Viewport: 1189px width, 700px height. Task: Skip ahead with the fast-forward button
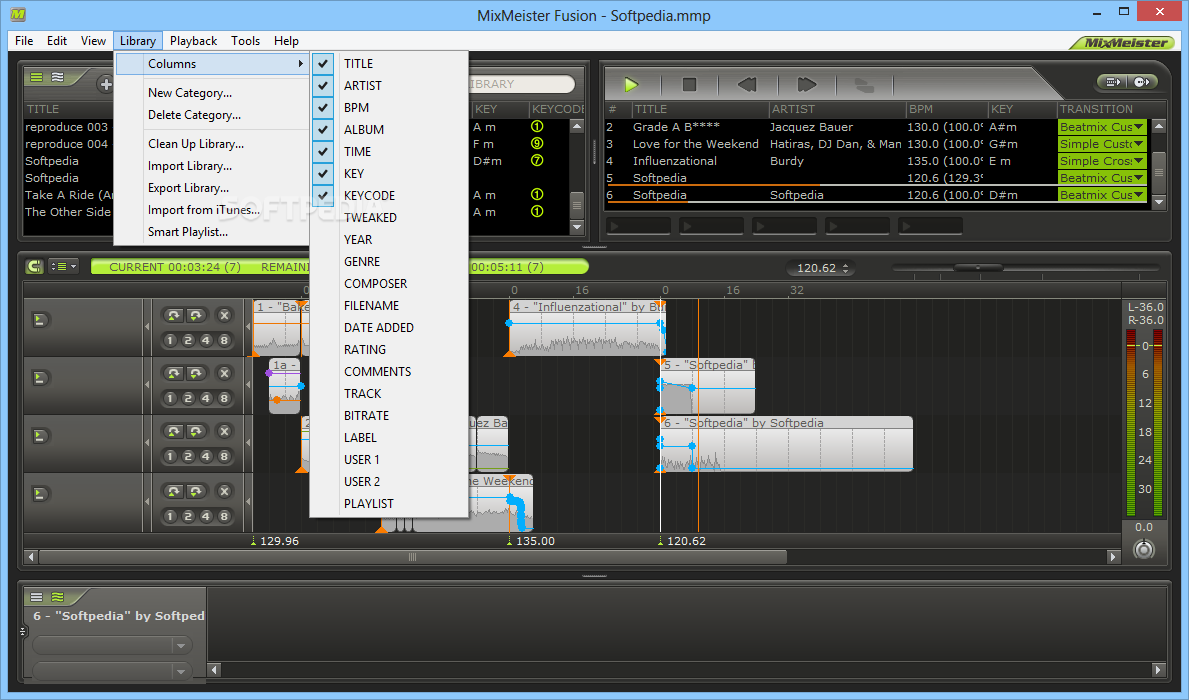[807, 84]
